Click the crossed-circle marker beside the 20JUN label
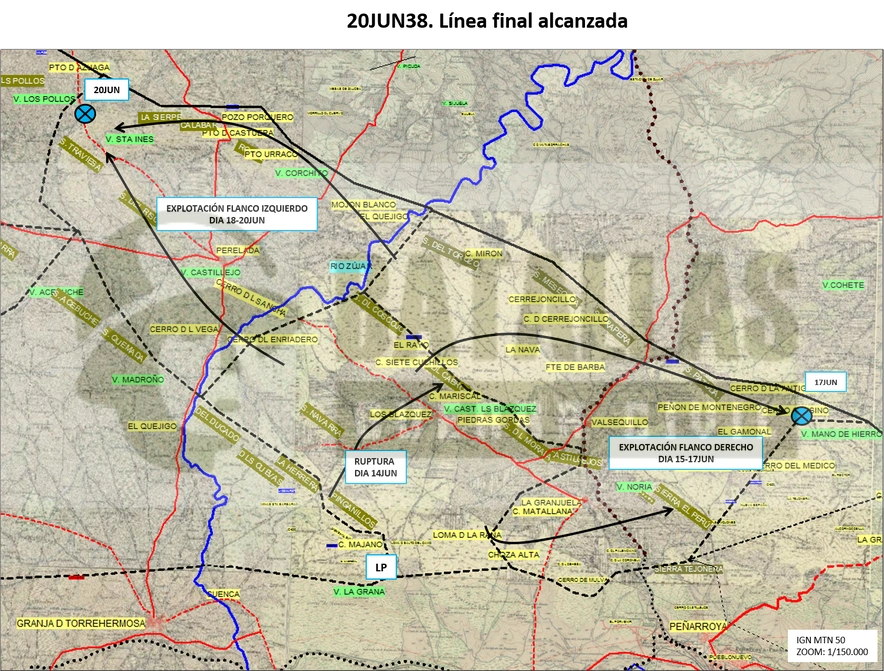 point(85,114)
